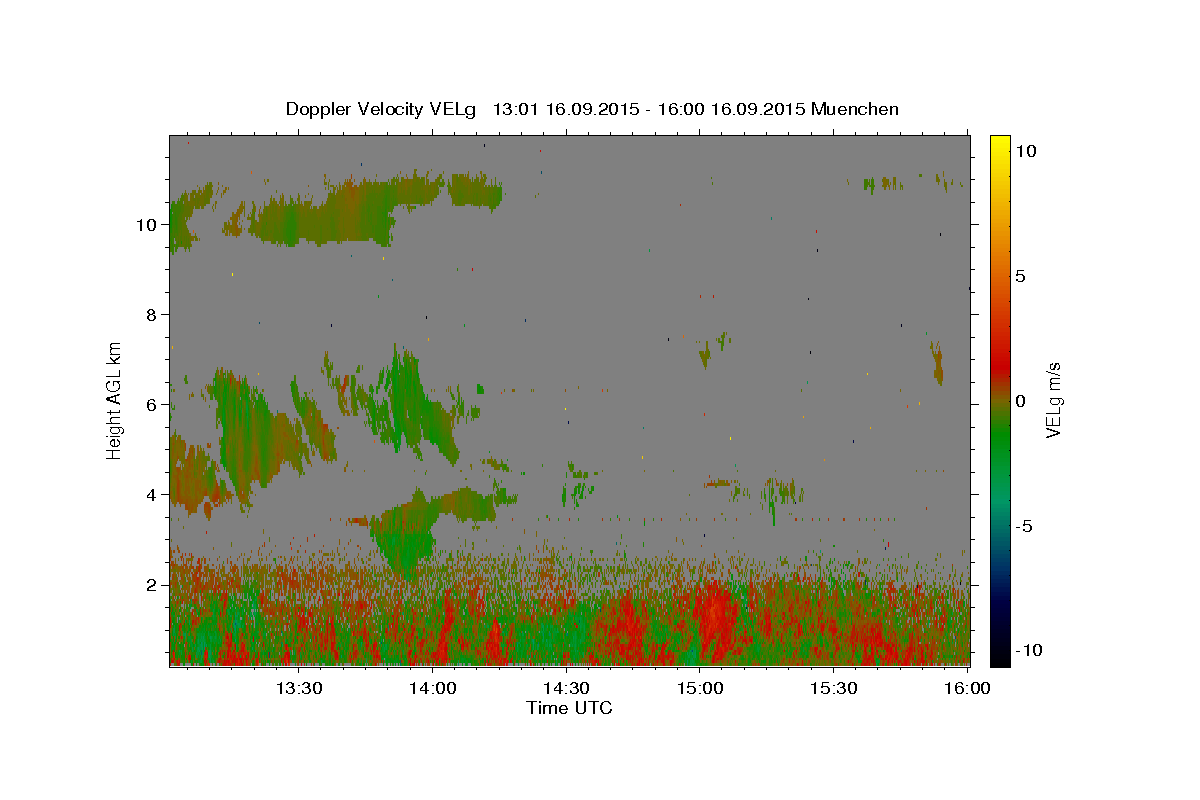Click the 2 km height tick label
Screen dimensions: 1200x800
(x=151, y=585)
